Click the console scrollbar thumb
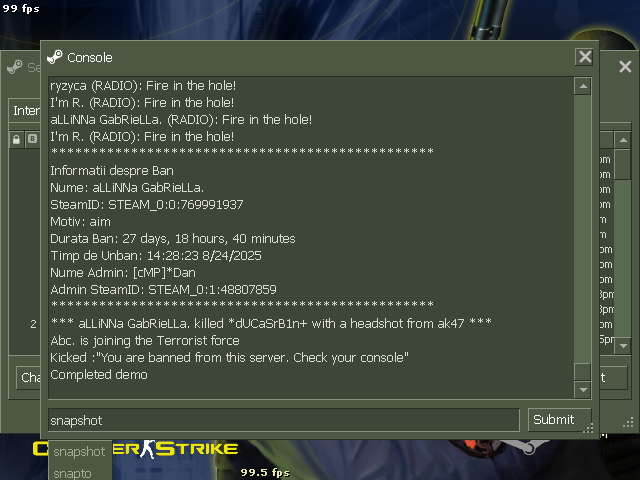This screenshot has height=480, width=640. tap(583, 371)
